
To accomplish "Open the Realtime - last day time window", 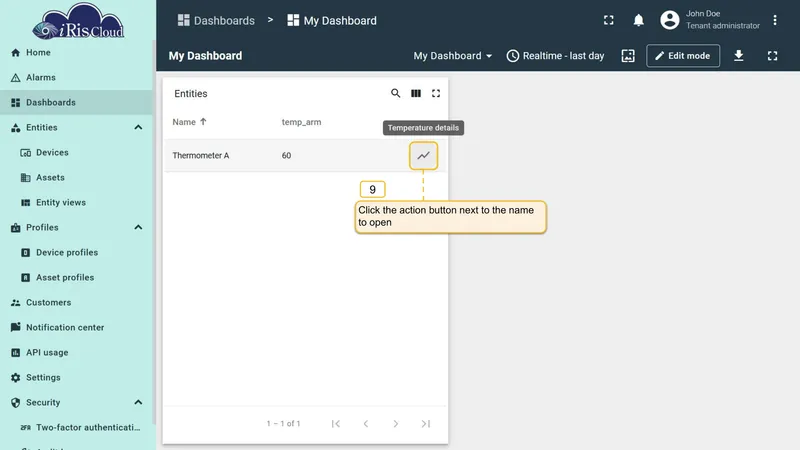I will pyautogui.click(x=555, y=56).
